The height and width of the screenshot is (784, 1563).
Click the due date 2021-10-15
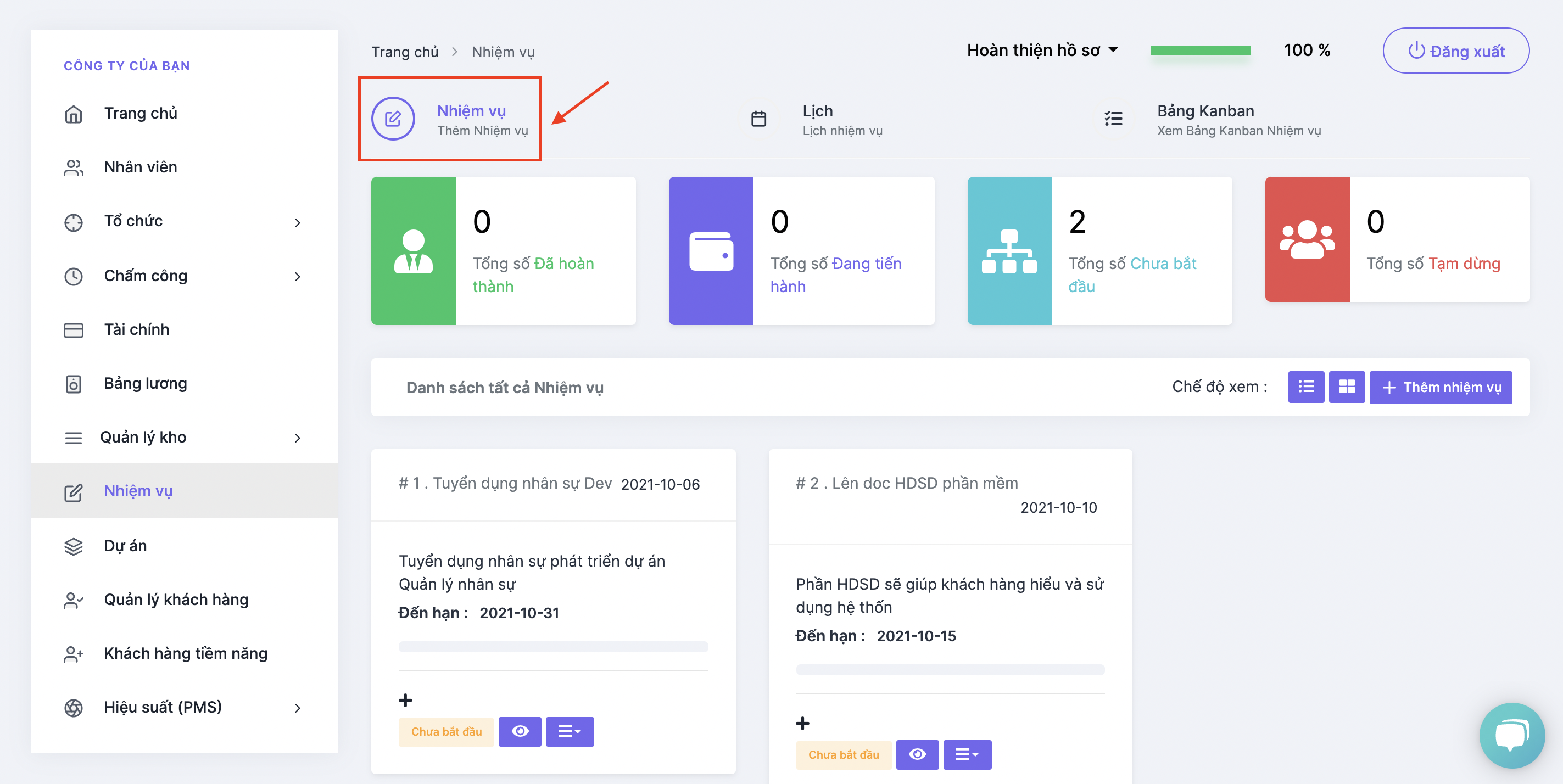coord(916,636)
